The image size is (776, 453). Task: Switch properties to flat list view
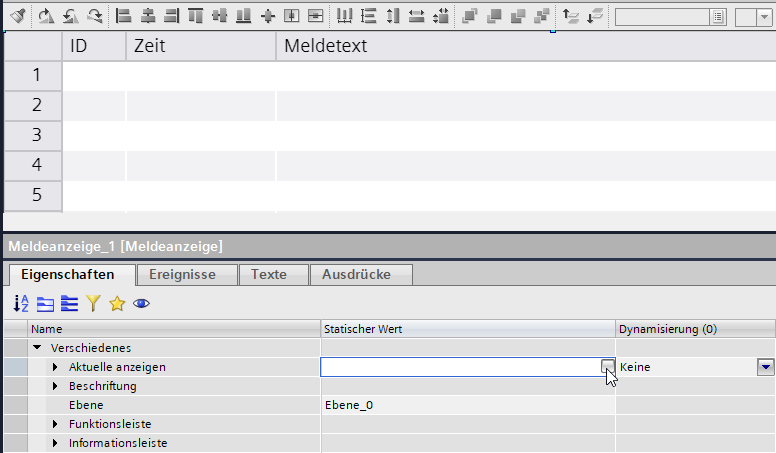point(69,303)
